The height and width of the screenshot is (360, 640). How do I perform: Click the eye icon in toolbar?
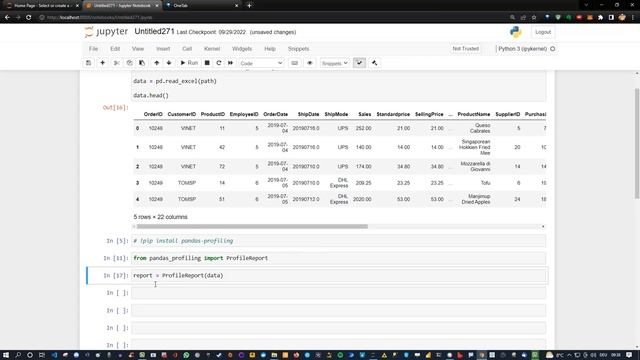click(310, 63)
